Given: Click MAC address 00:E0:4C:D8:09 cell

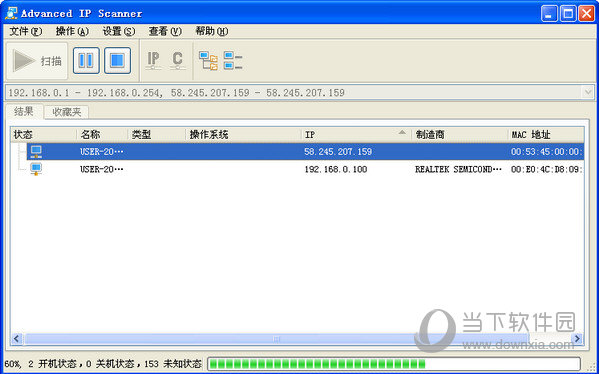Looking at the screenshot, I should tap(547, 169).
